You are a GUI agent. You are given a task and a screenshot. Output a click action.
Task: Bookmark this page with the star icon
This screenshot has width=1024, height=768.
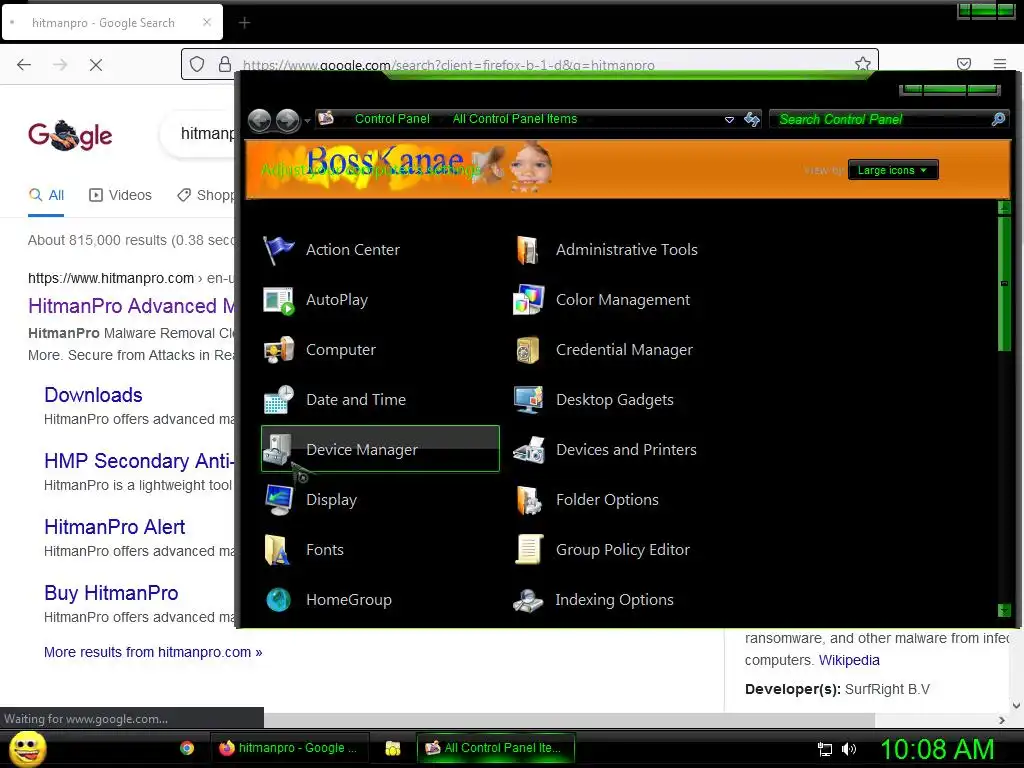point(863,64)
